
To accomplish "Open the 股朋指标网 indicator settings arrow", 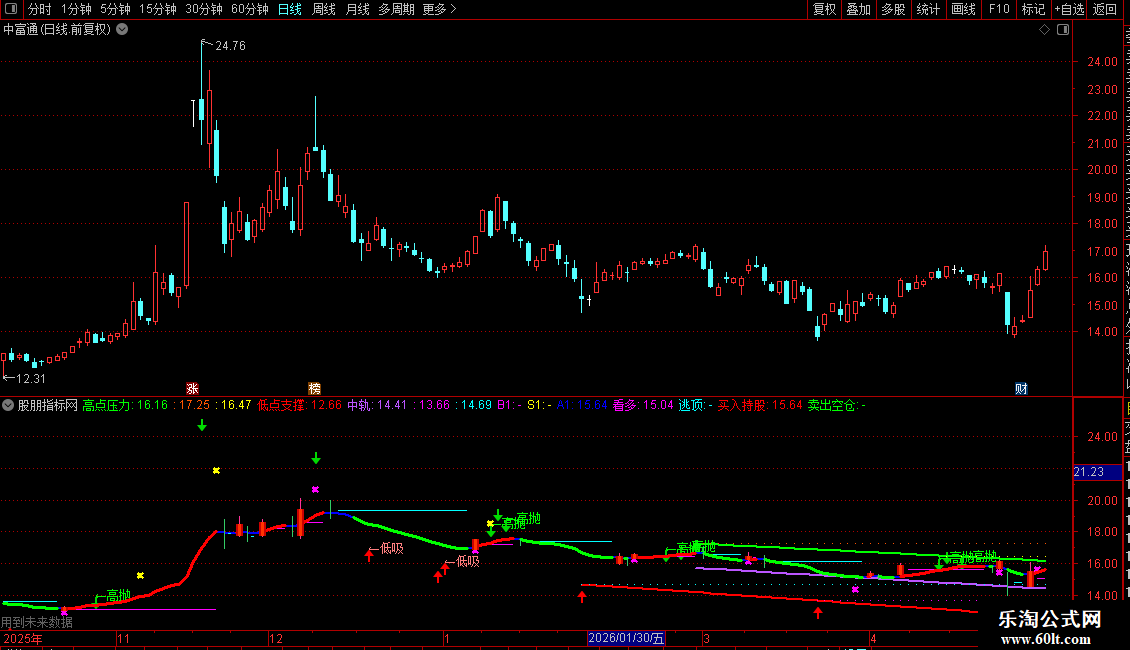I will (x=8, y=405).
